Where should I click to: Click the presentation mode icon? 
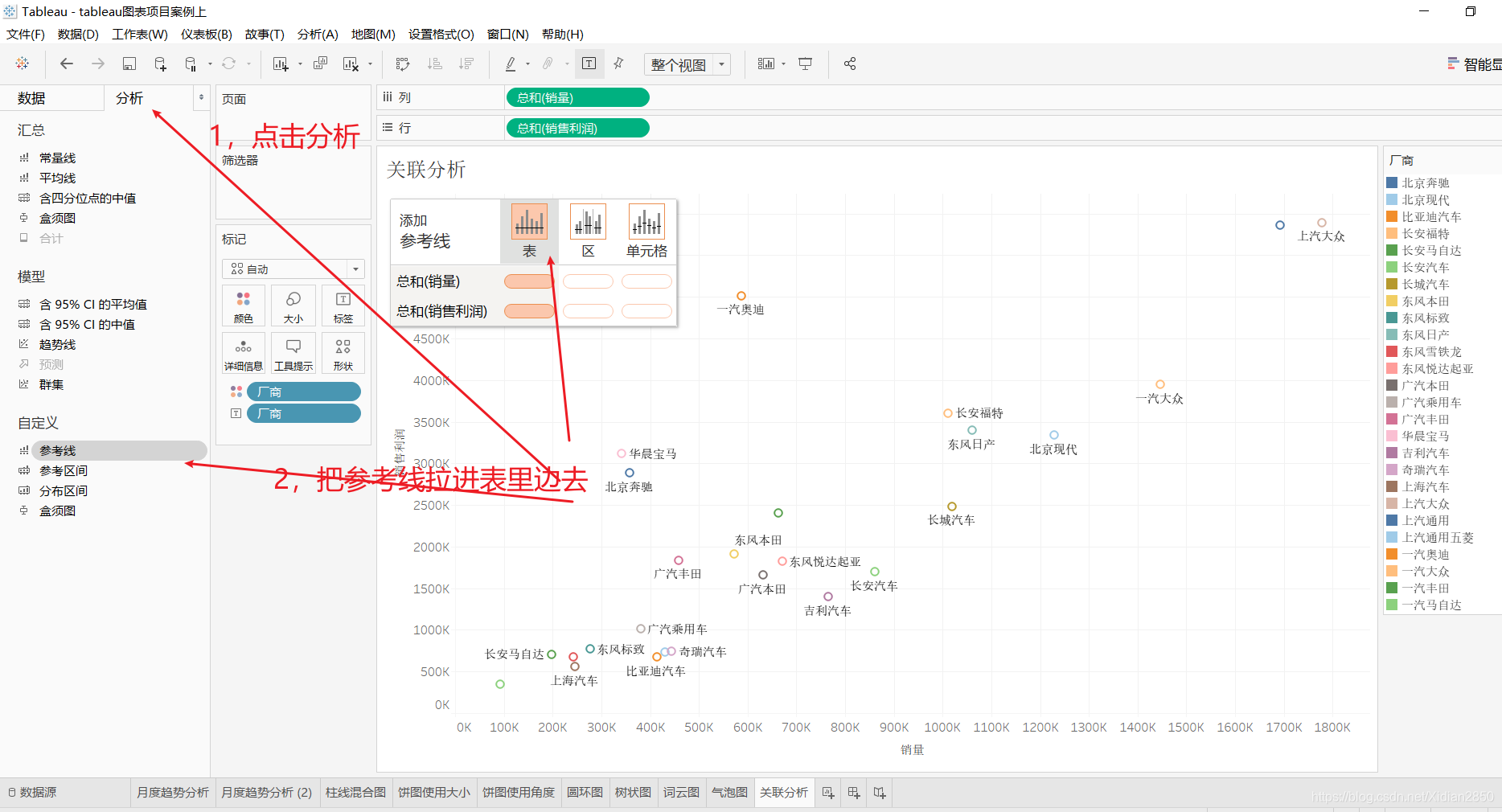click(x=805, y=64)
